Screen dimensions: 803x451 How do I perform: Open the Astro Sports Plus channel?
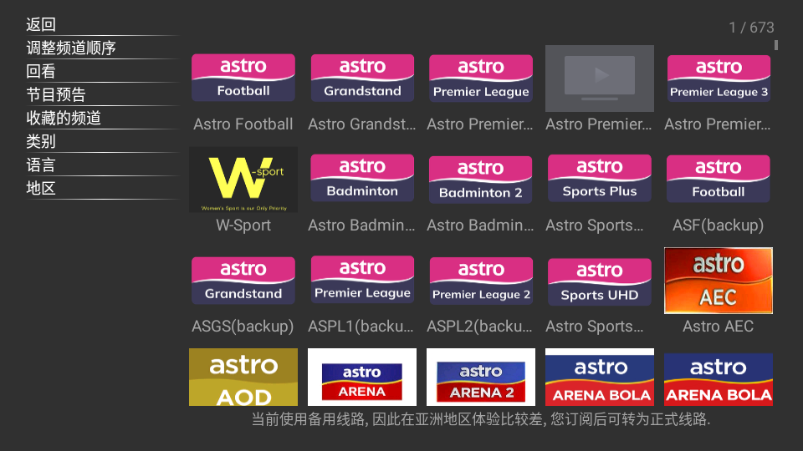599,180
